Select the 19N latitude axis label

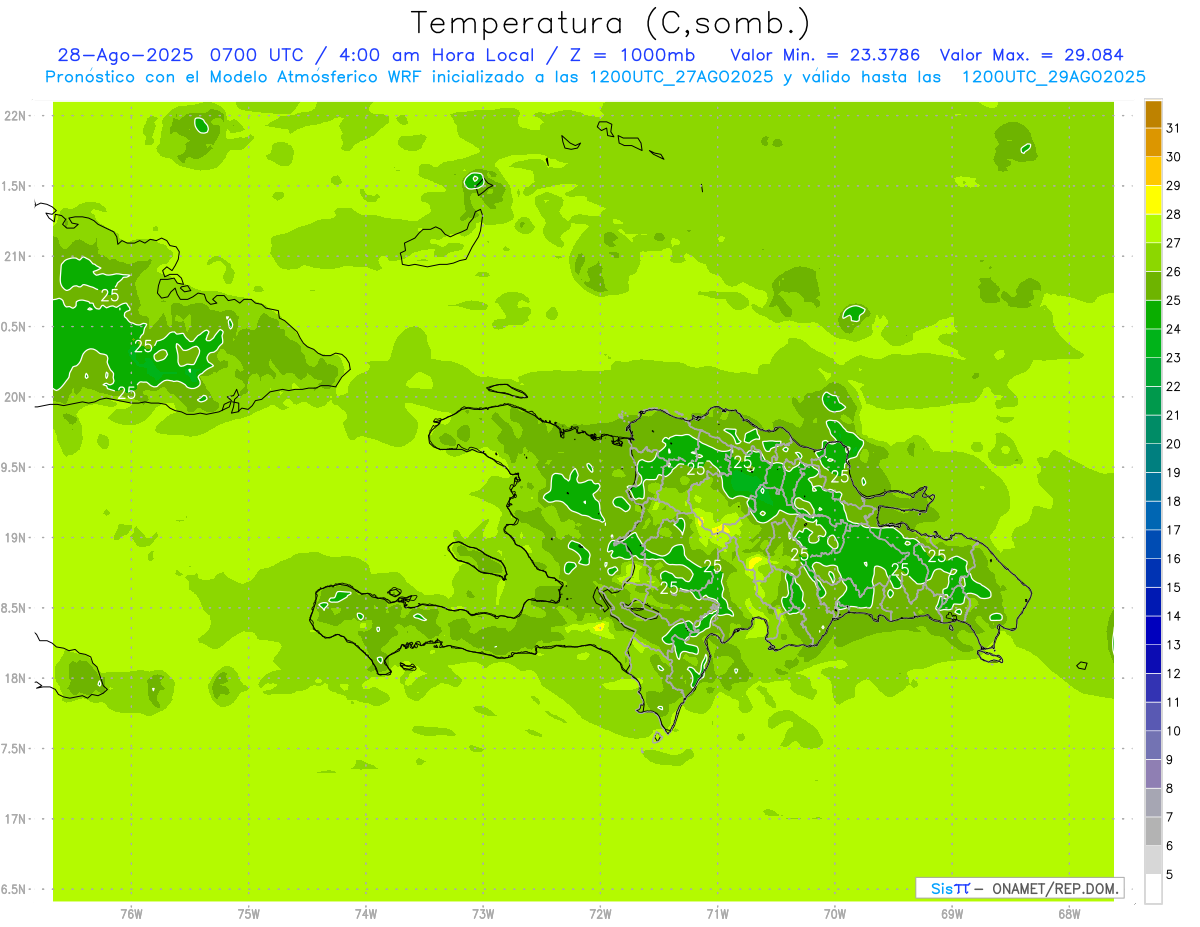click(x=15, y=538)
